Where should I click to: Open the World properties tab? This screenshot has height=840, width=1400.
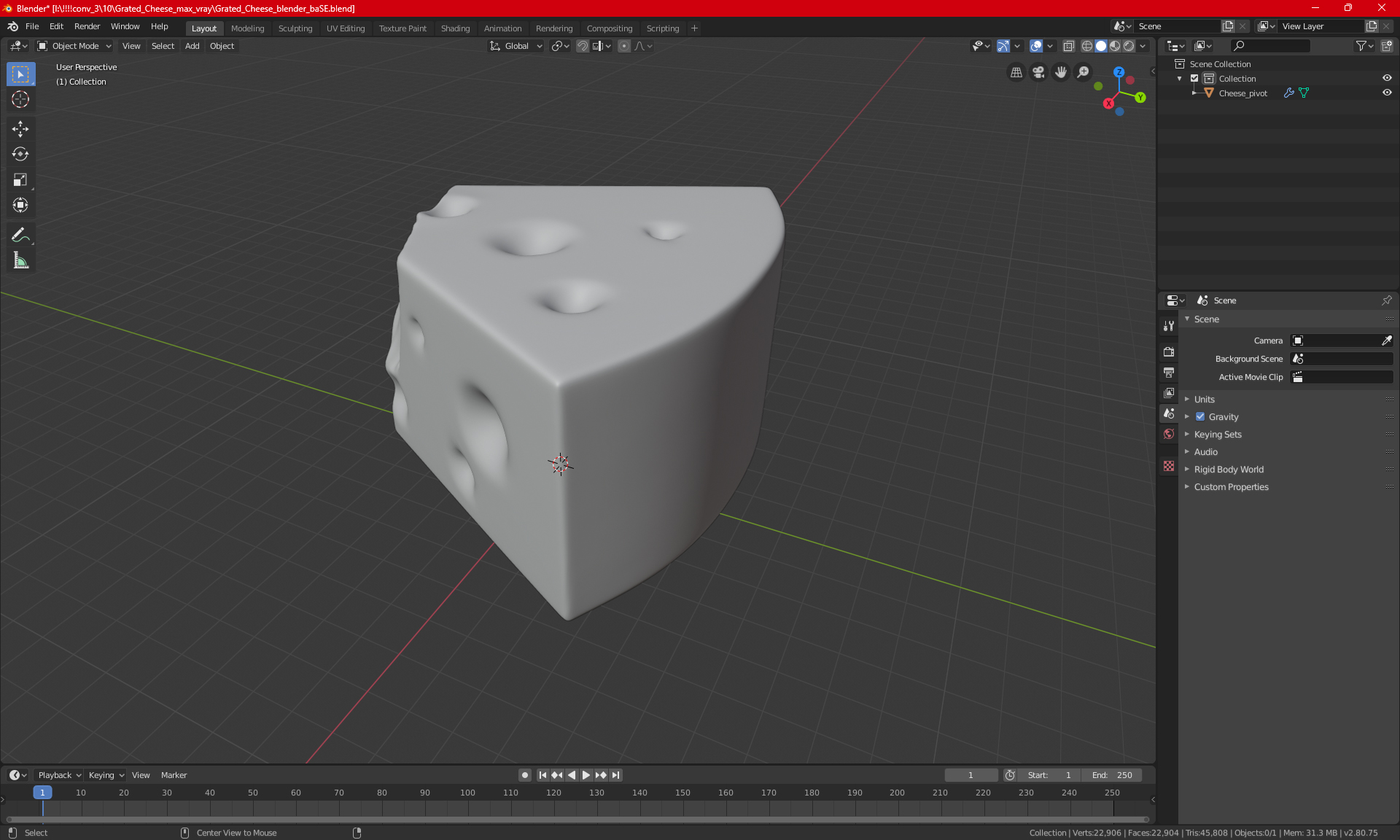coord(1169,434)
